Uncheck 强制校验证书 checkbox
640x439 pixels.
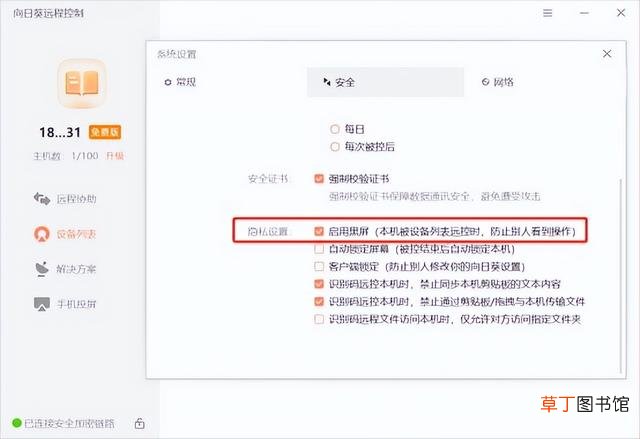[x=319, y=179]
